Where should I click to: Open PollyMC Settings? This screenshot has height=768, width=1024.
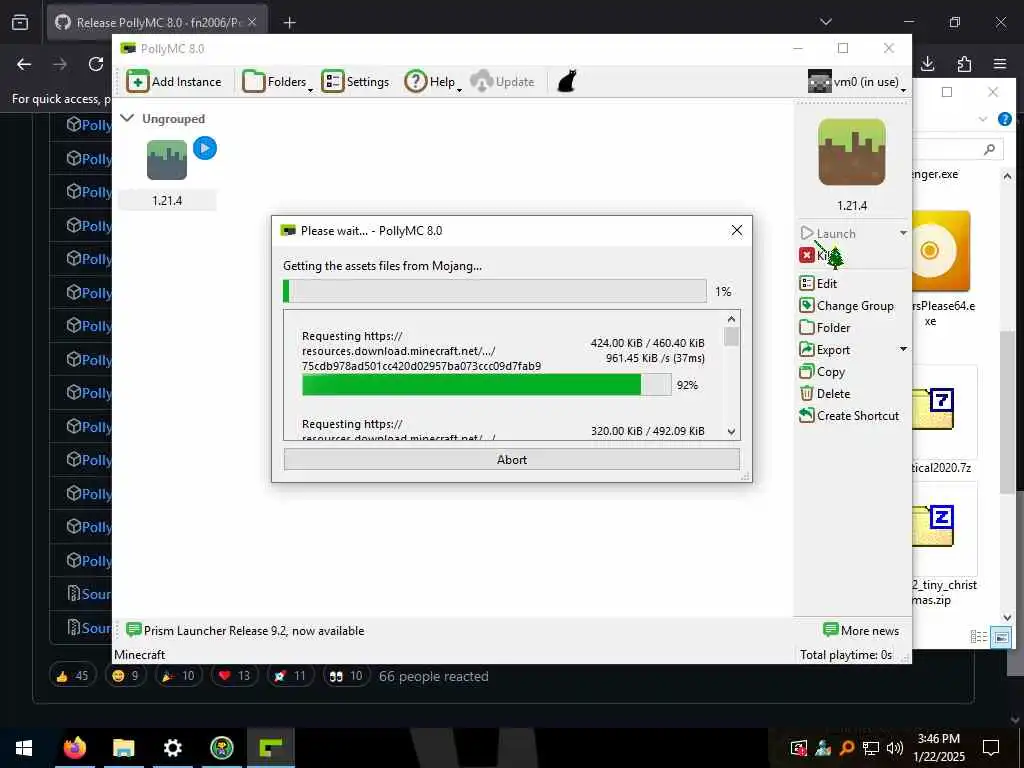point(355,82)
